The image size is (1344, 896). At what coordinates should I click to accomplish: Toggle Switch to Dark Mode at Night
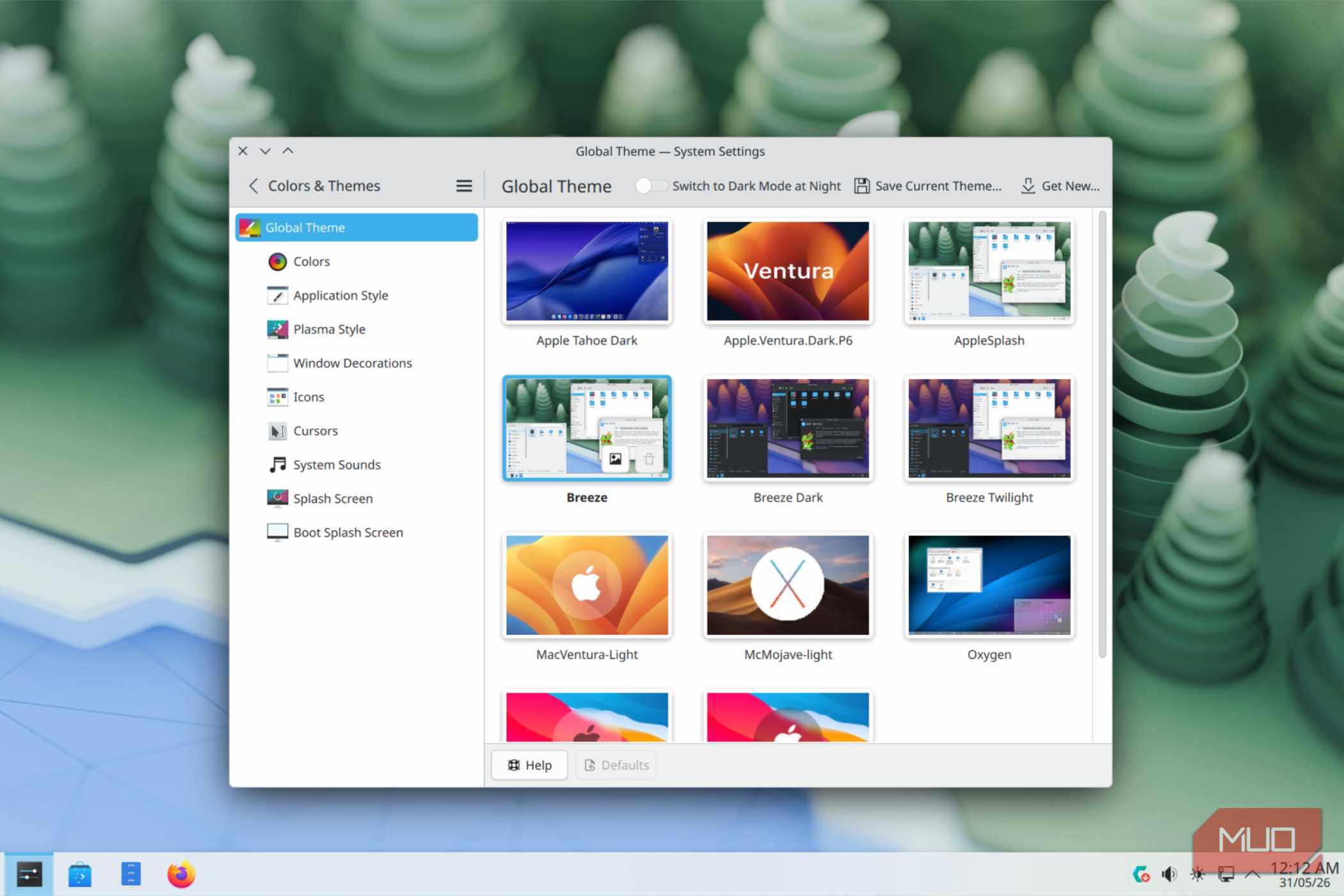pos(652,186)
